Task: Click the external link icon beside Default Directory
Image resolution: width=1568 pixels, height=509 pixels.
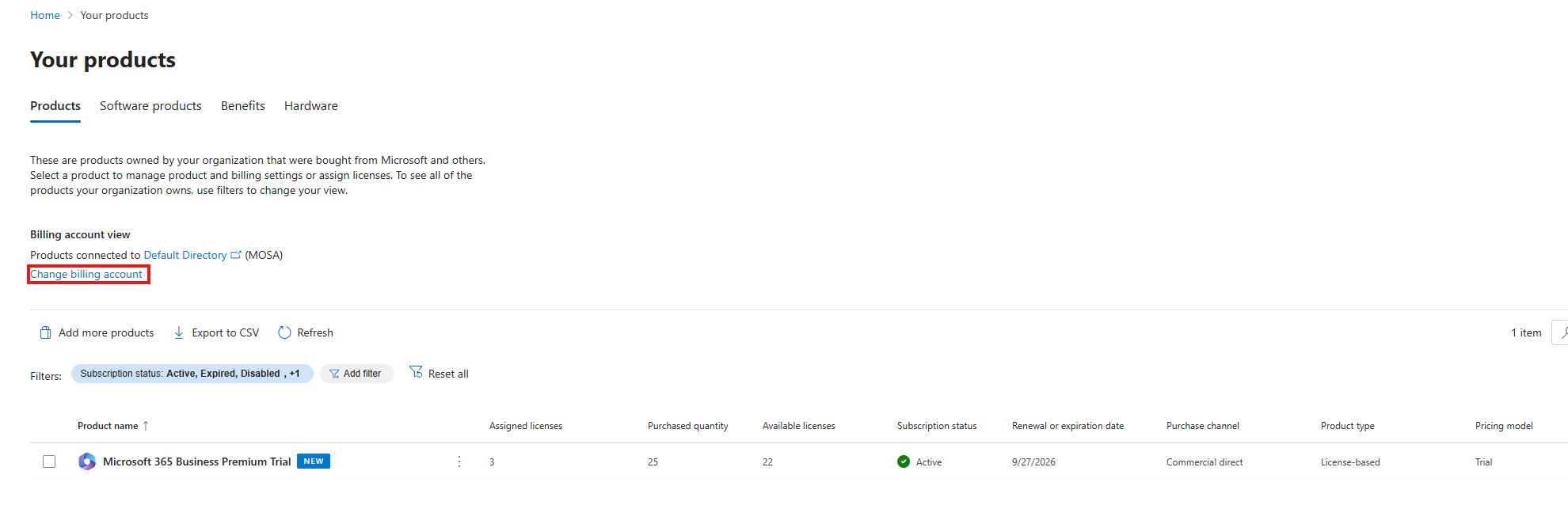Action: point(236,255)
